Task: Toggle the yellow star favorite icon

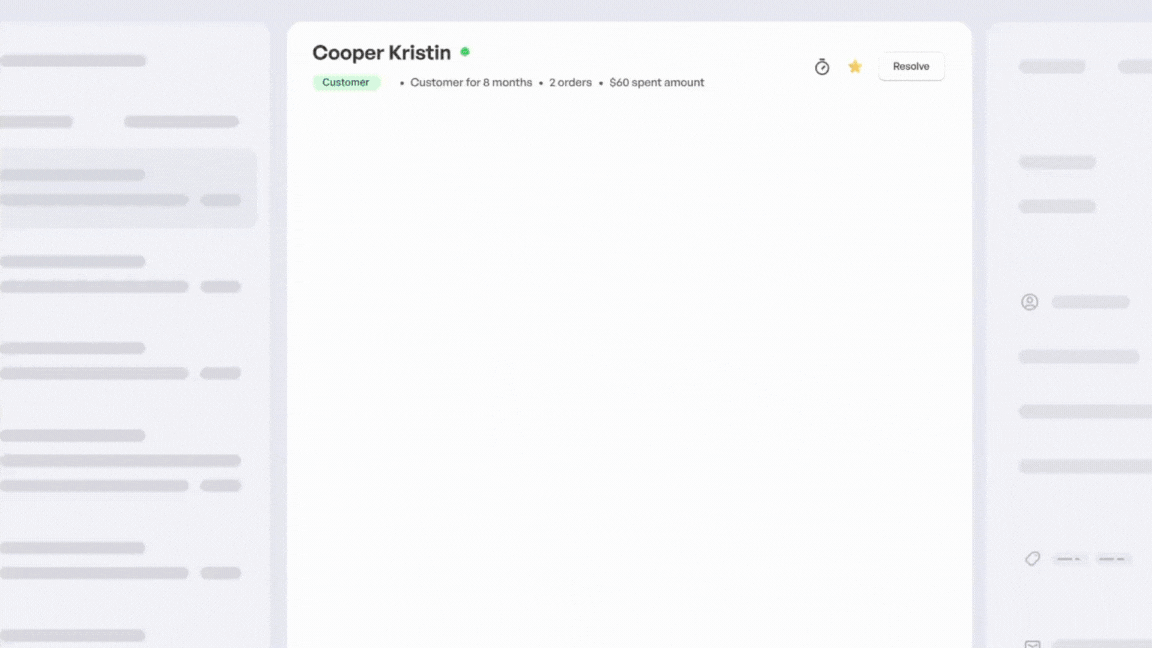Action: click(x=855, y=67)
